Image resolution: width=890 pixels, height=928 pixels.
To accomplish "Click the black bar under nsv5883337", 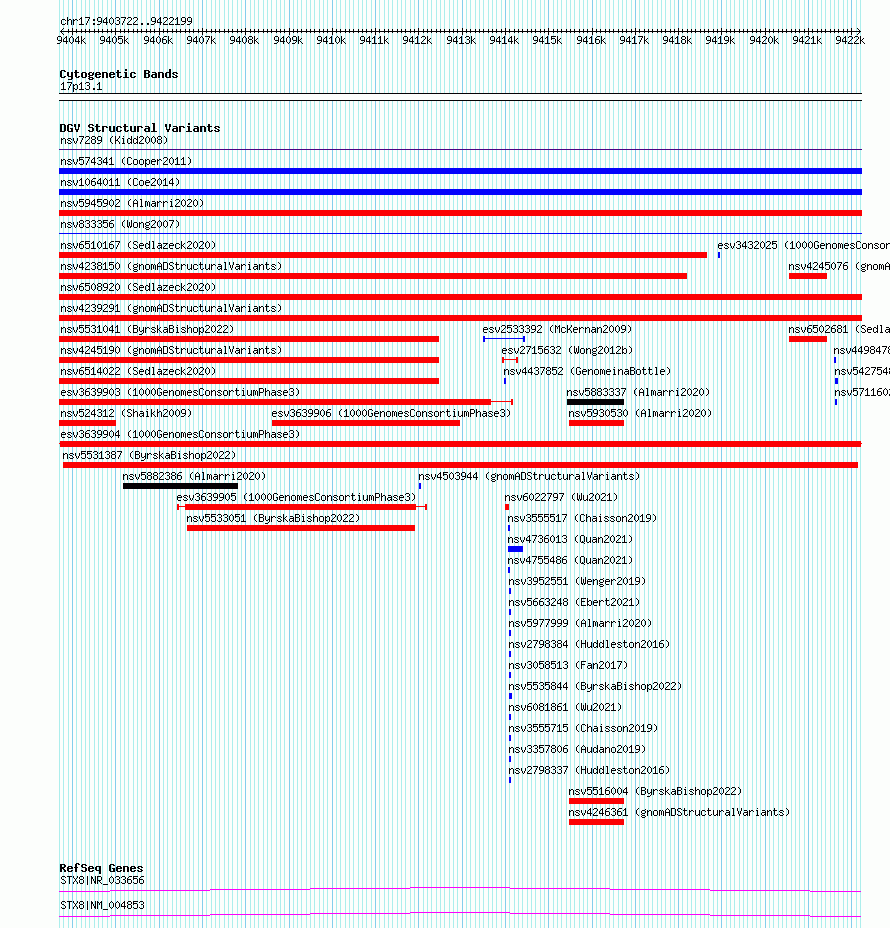I will tap(595, 402).
